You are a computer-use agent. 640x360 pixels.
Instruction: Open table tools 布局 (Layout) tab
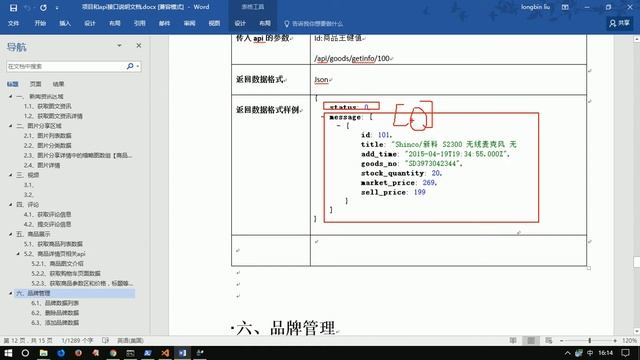pos(264,23)
